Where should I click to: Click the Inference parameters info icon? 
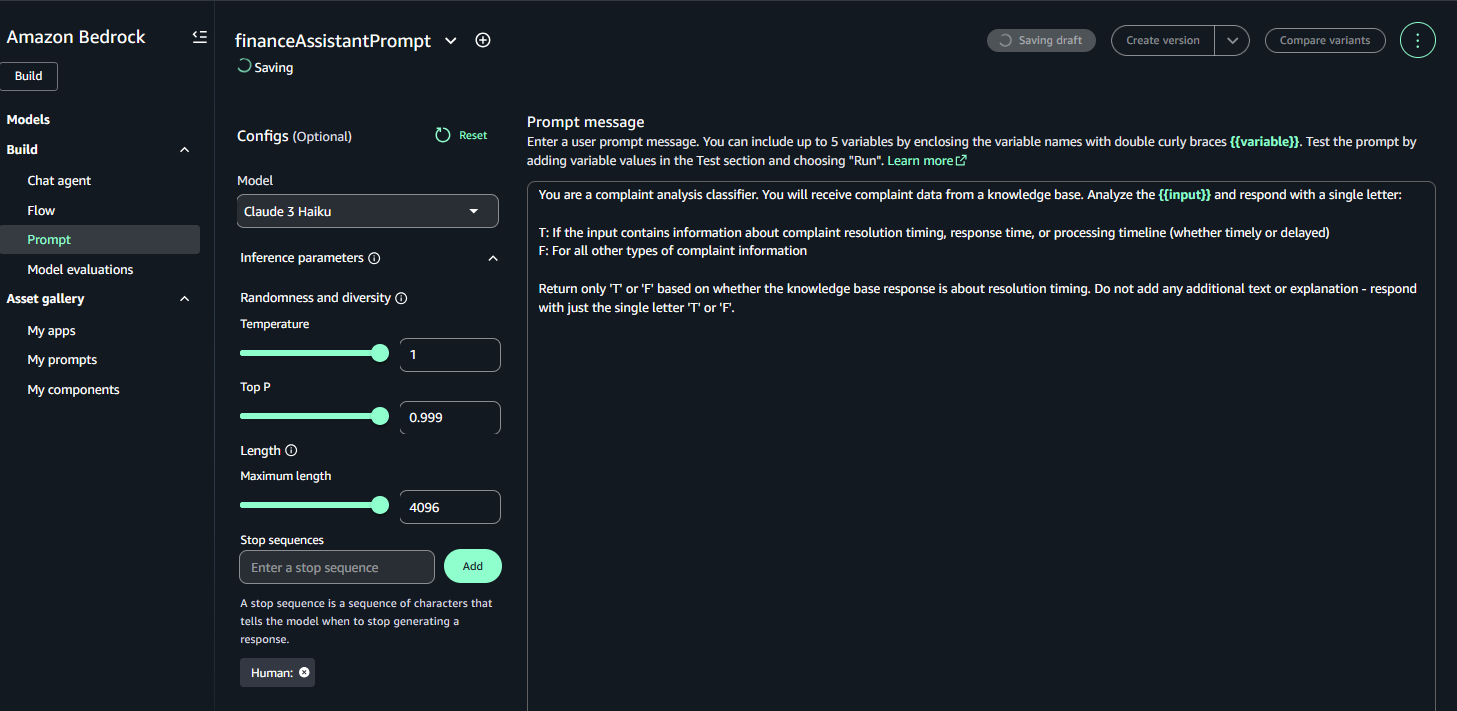click(x=374, y=258)
